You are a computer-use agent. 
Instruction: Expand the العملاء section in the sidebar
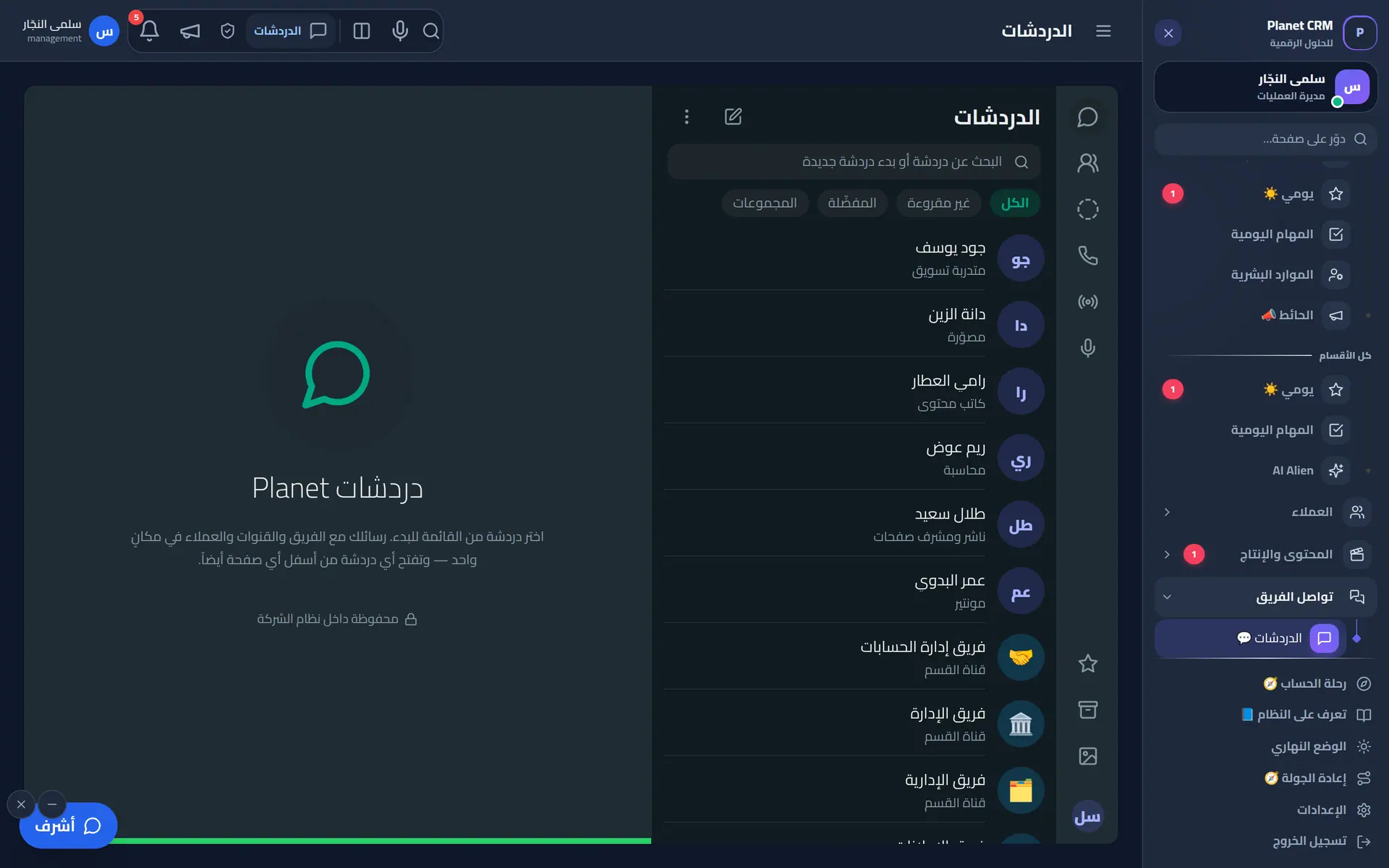tap(1266, 512)
